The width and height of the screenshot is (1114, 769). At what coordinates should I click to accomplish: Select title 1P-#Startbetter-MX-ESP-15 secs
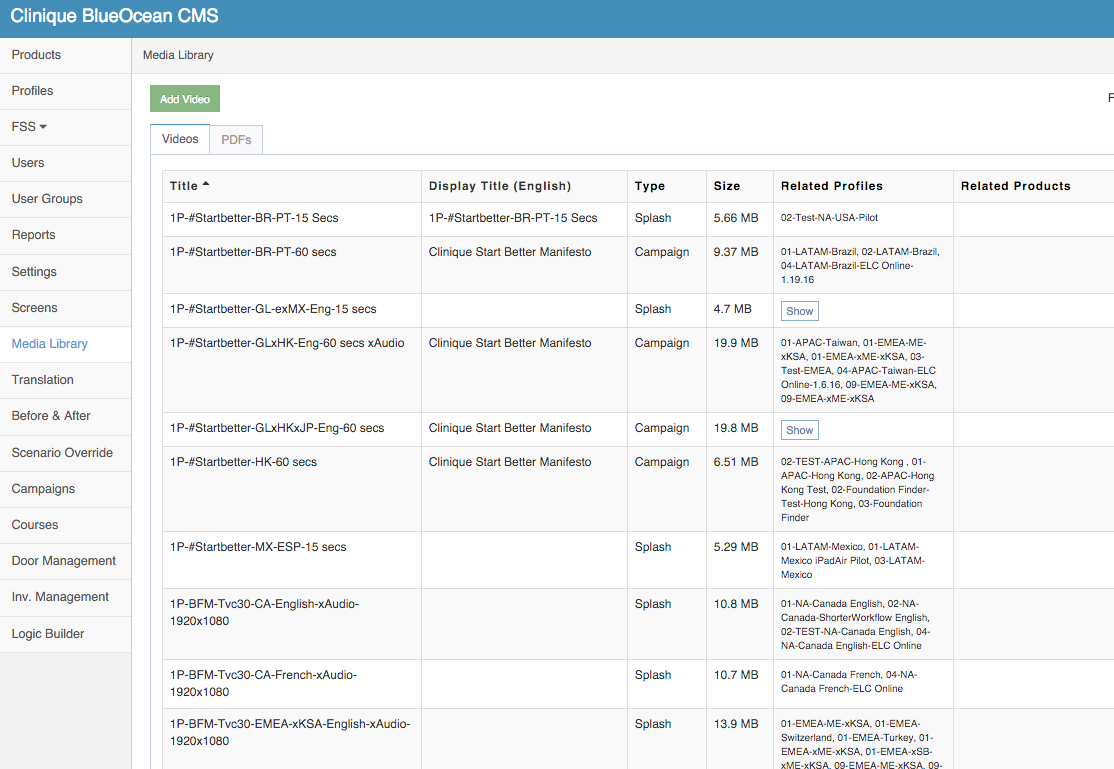point(258,547)
